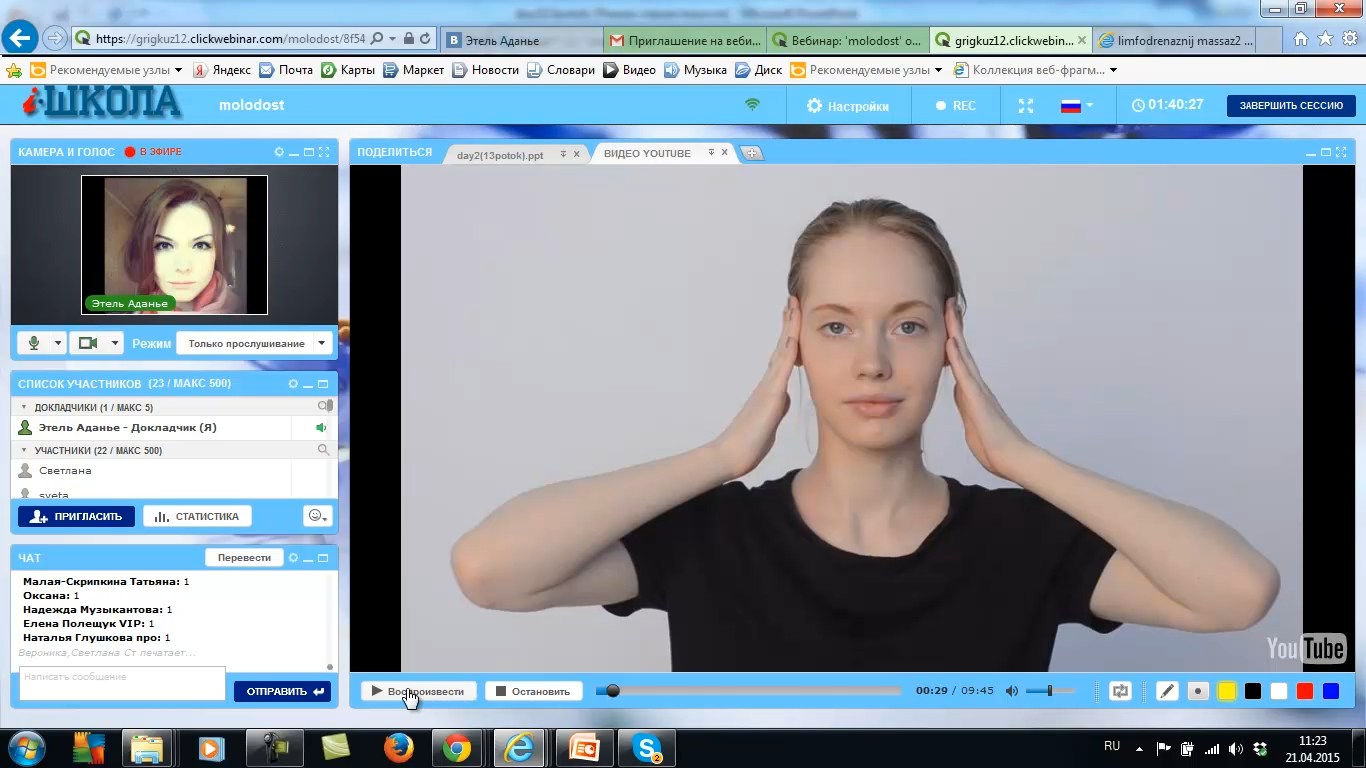Focus the chat message input field

click(122, 684)
